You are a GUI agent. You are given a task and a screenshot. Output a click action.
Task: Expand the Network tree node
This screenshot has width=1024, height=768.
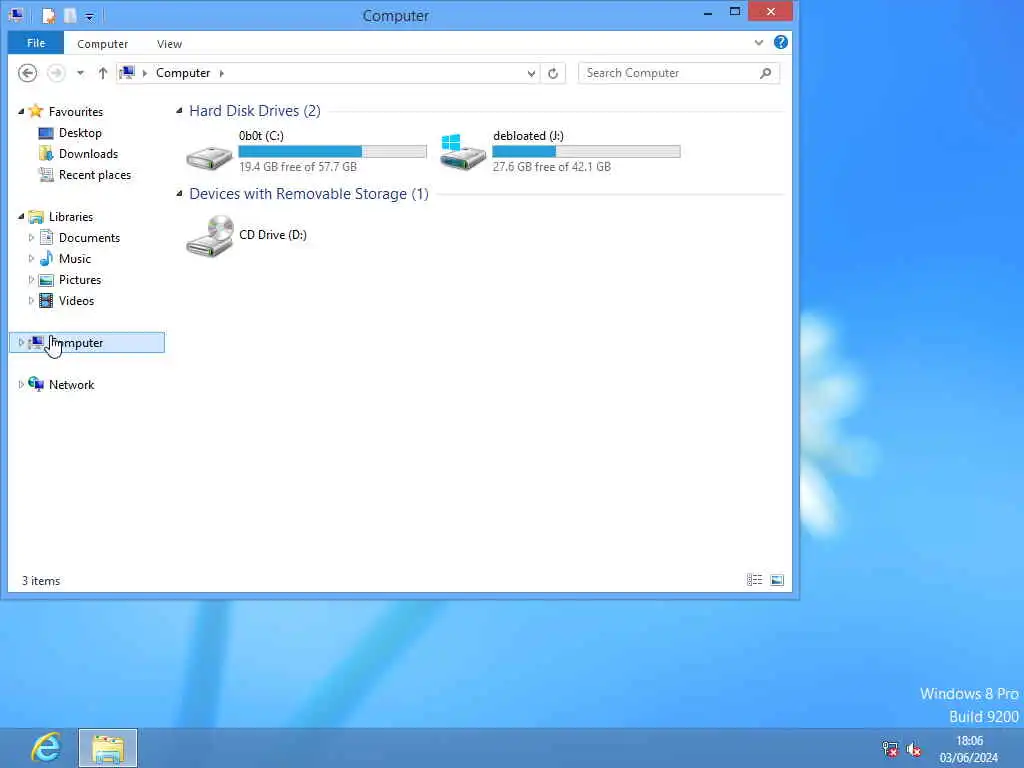click(x=21, y=385)
